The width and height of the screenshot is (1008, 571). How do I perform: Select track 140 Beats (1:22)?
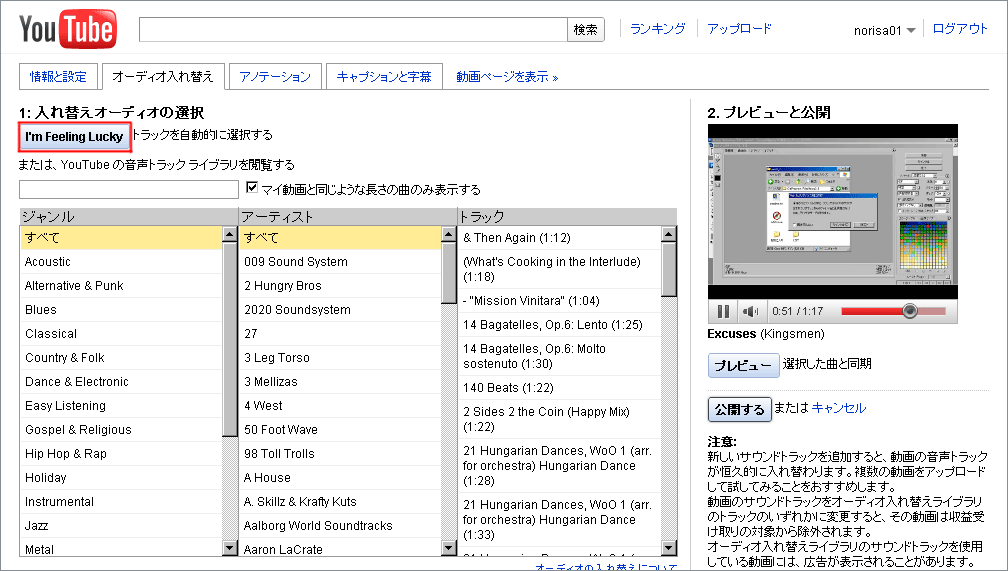(x=559, y=388)
